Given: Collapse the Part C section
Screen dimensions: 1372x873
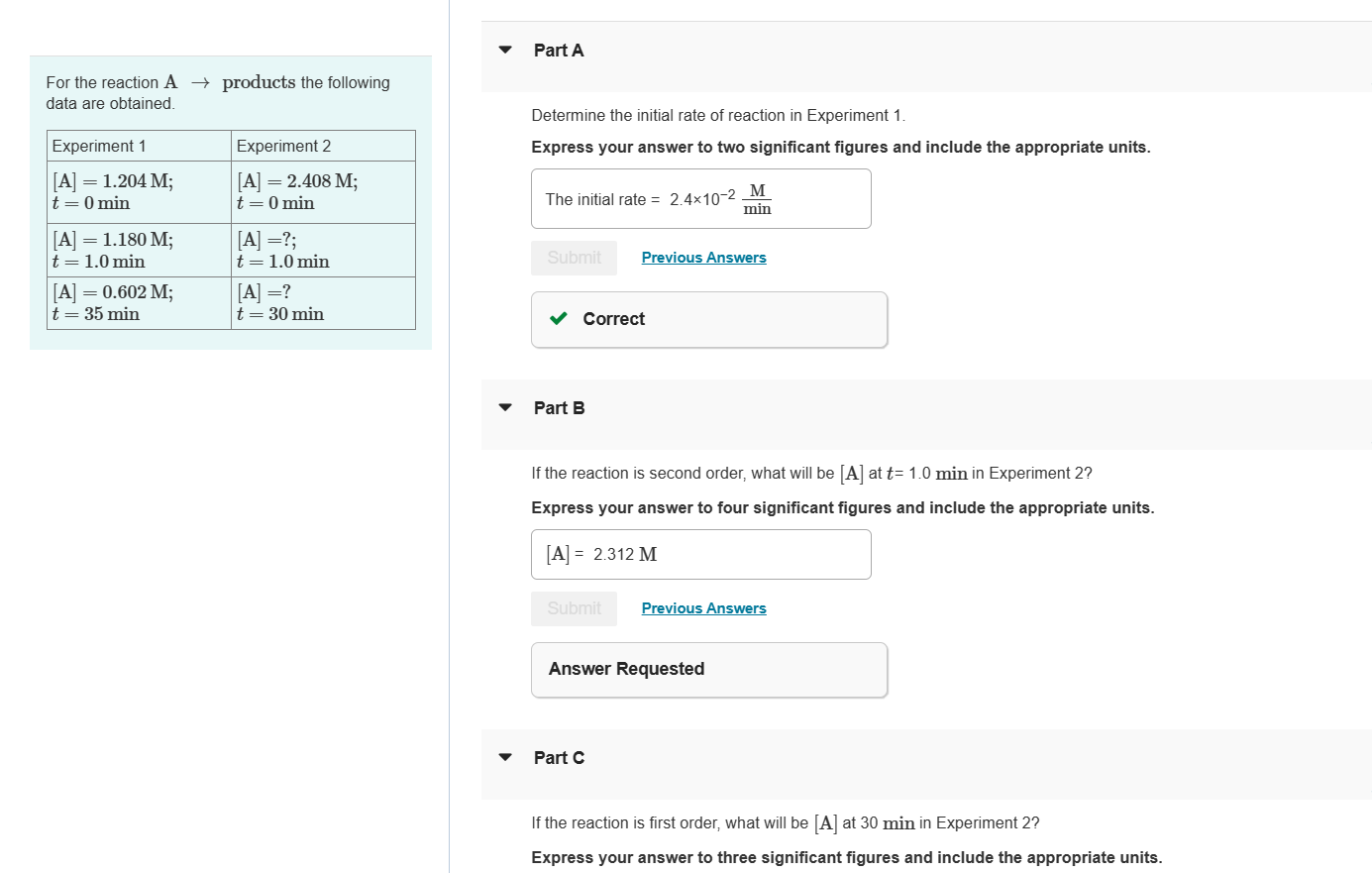Looking at the screenshot, I should pos(505,756).
